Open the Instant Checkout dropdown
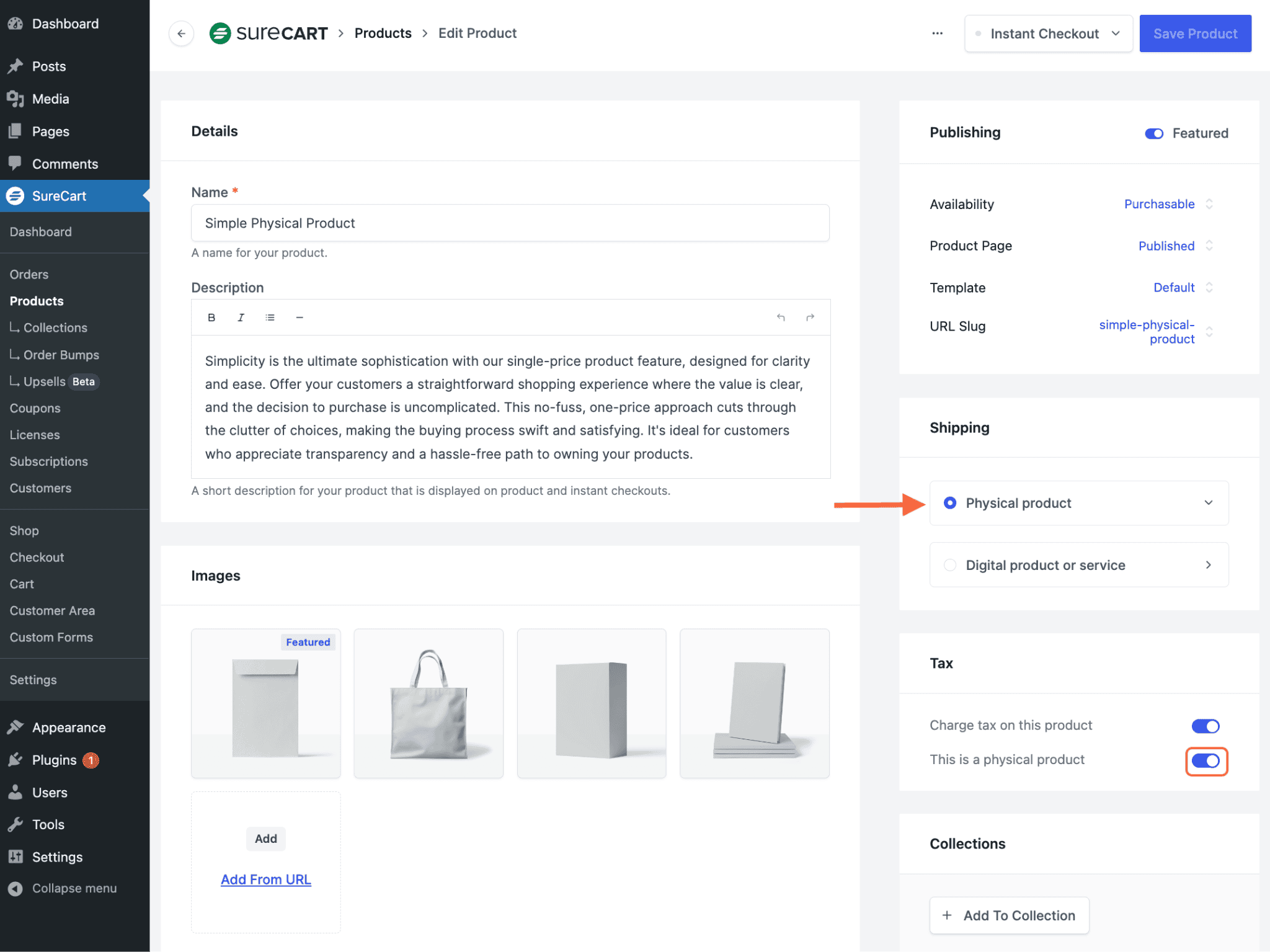 1048,33
